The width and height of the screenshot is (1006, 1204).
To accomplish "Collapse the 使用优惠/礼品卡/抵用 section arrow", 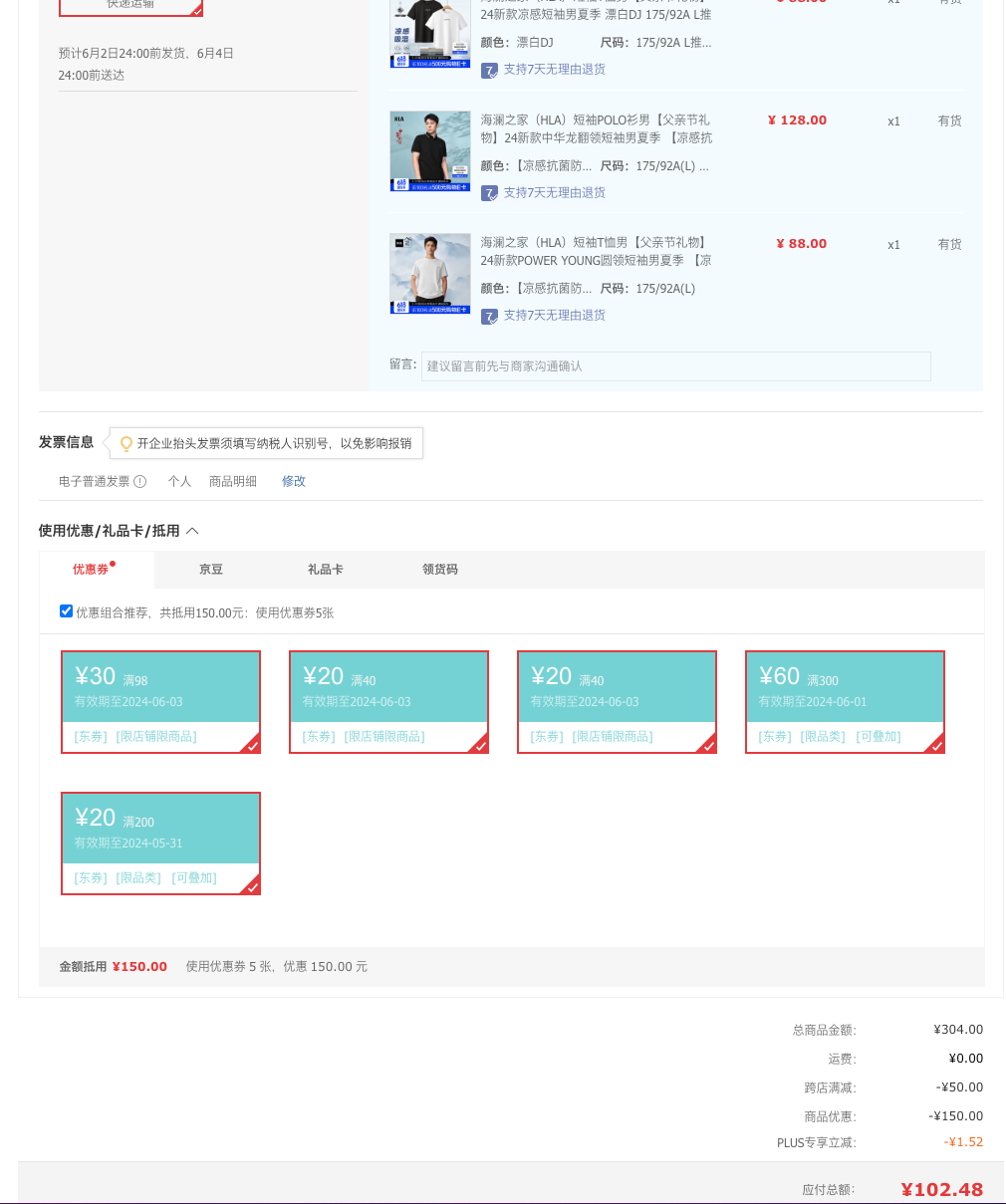I will [192, 531].
